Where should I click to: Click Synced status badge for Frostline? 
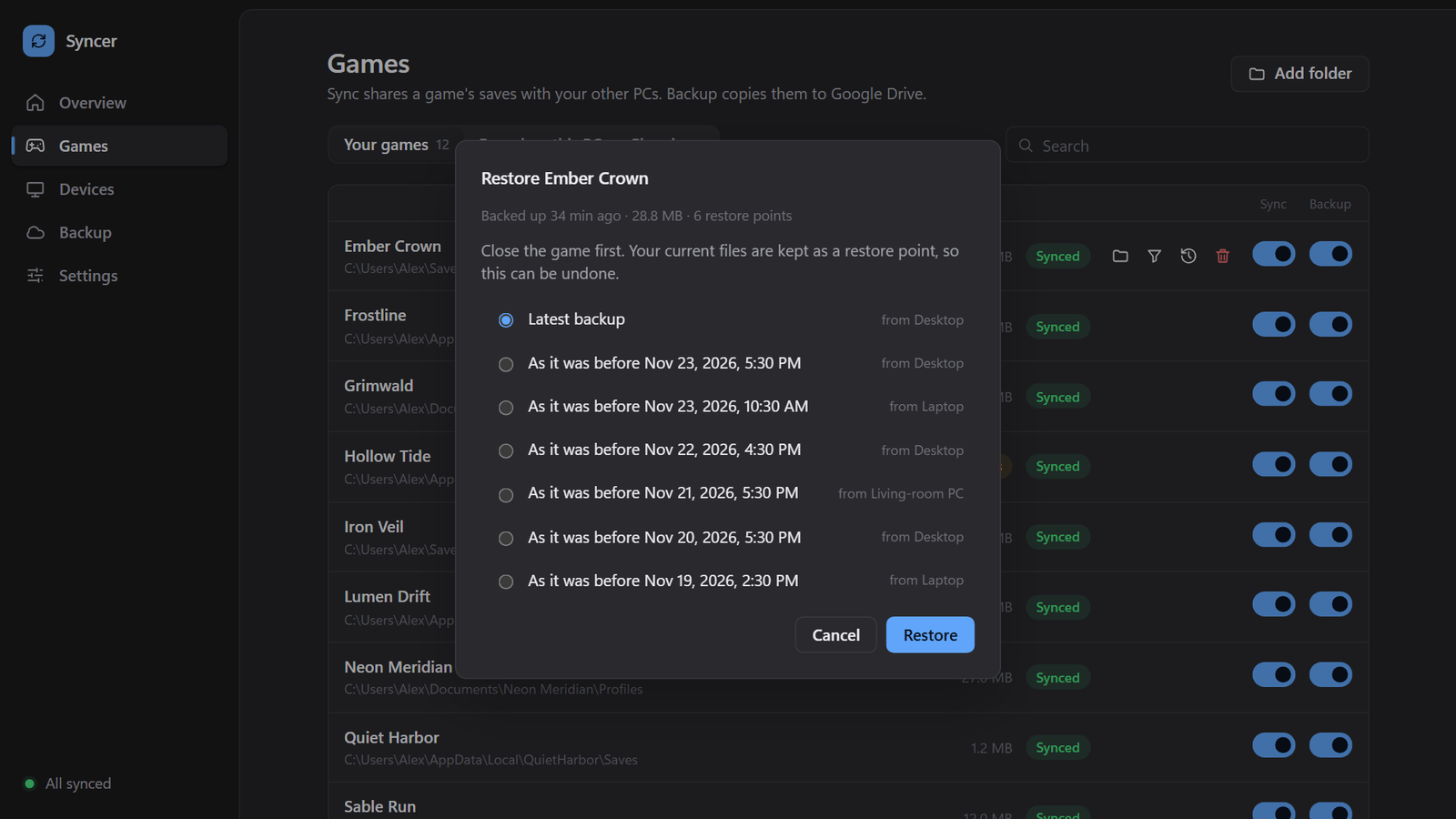point(1057,327)
